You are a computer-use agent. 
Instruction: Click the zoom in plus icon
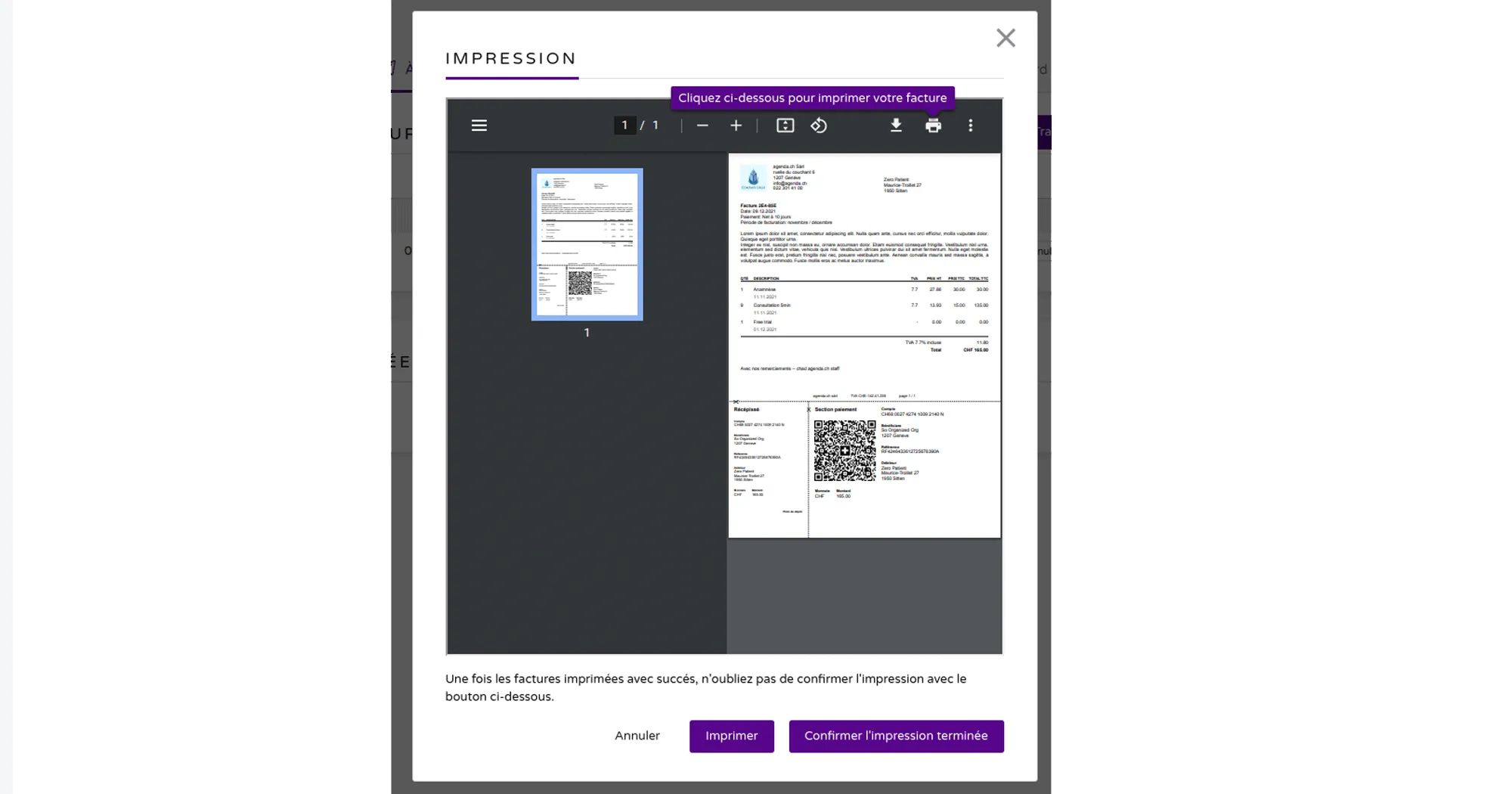(x=736, y=126)
